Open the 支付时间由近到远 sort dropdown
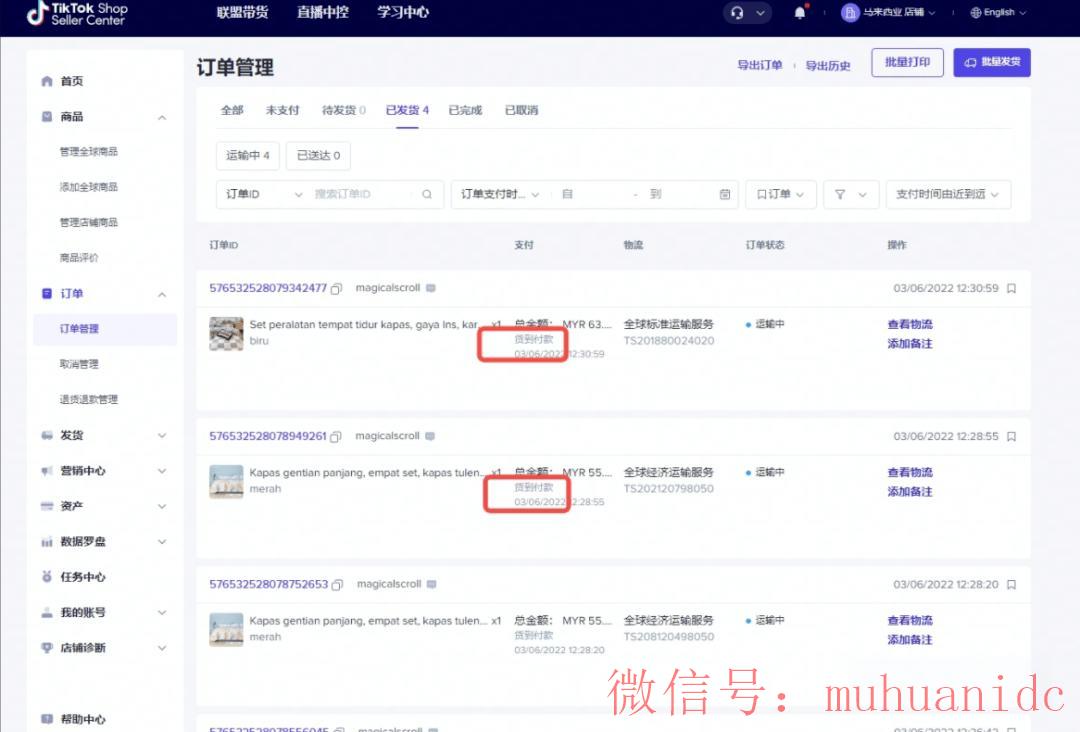Viewport: 1080px width, 732px height. tap(948, 194)
